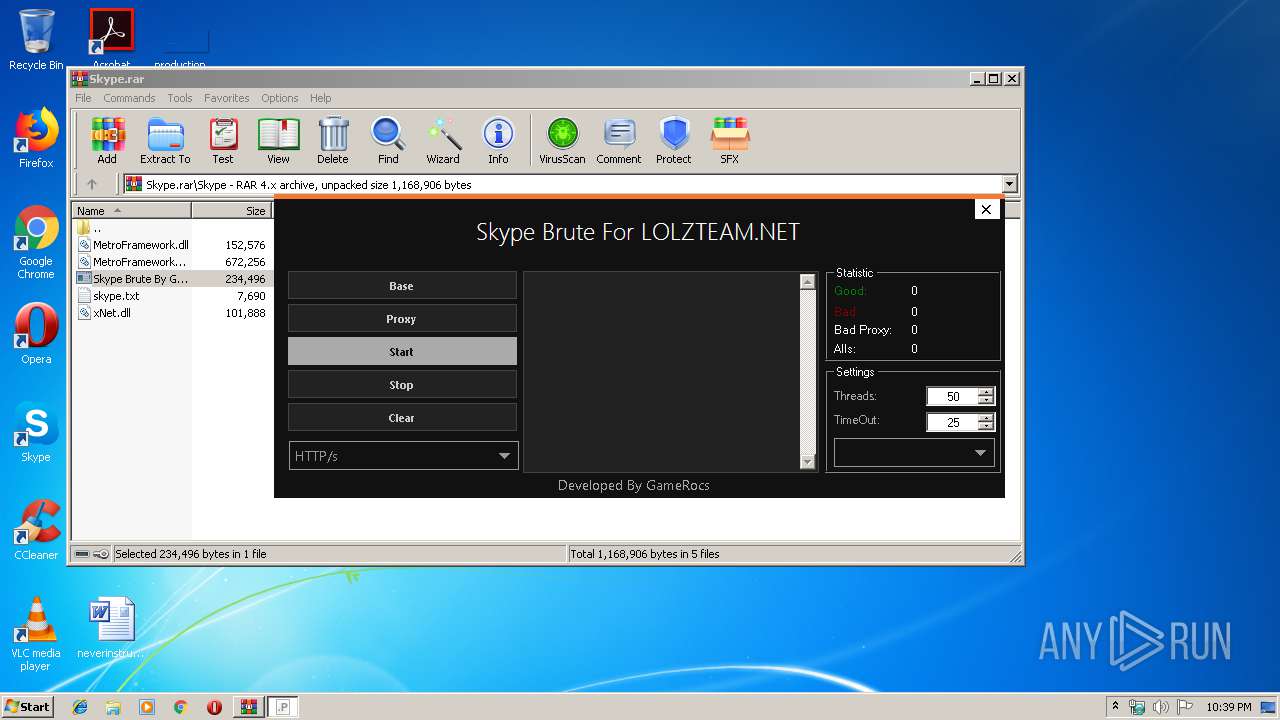Image resolution: width=1280 pixels, height=720 pixels.
Task: Decrease the Threads value spinner
Action: click(986, 400)
